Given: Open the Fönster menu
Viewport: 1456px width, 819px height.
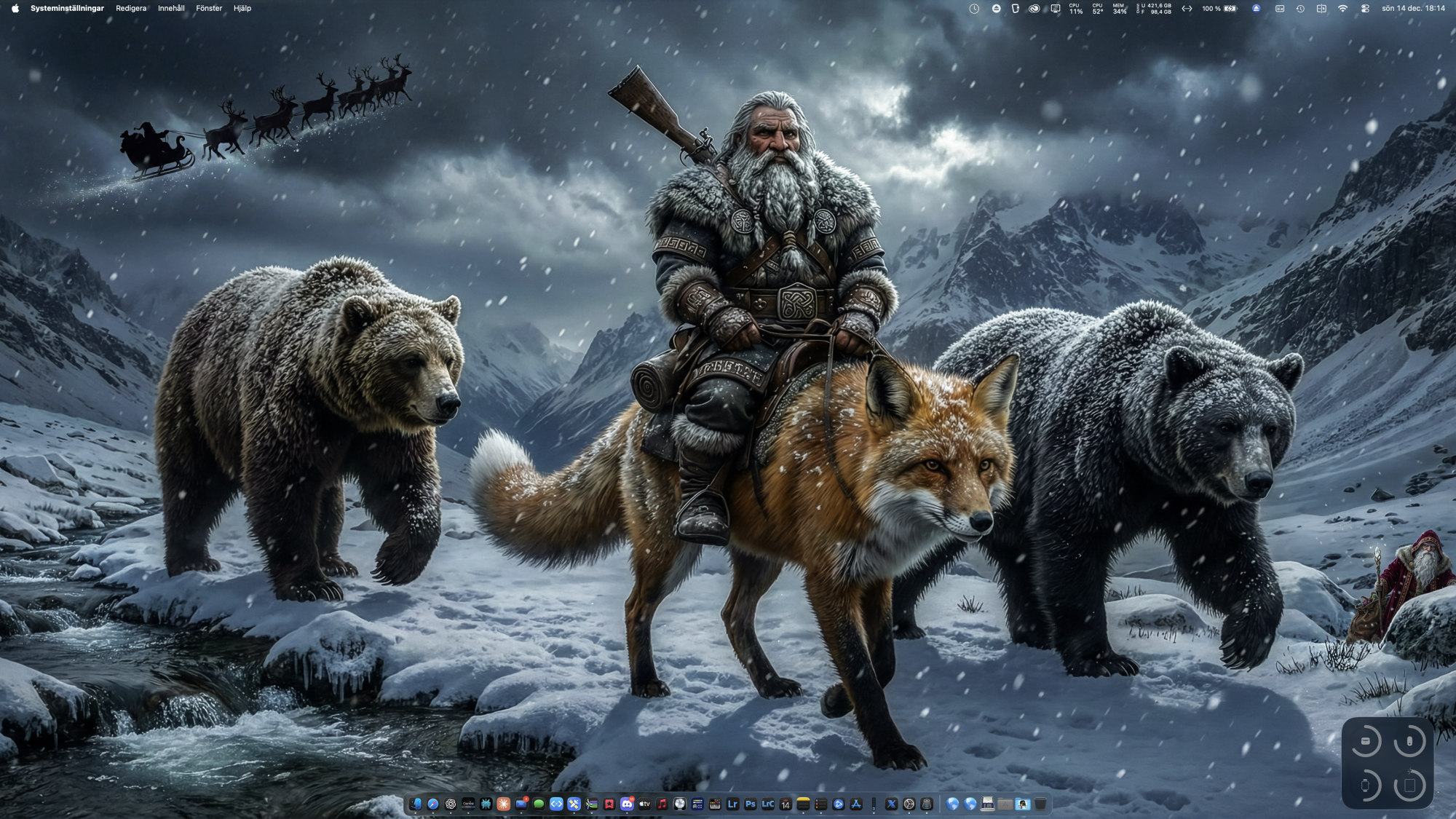Looking at the screenshot, I should click(209, 9).
